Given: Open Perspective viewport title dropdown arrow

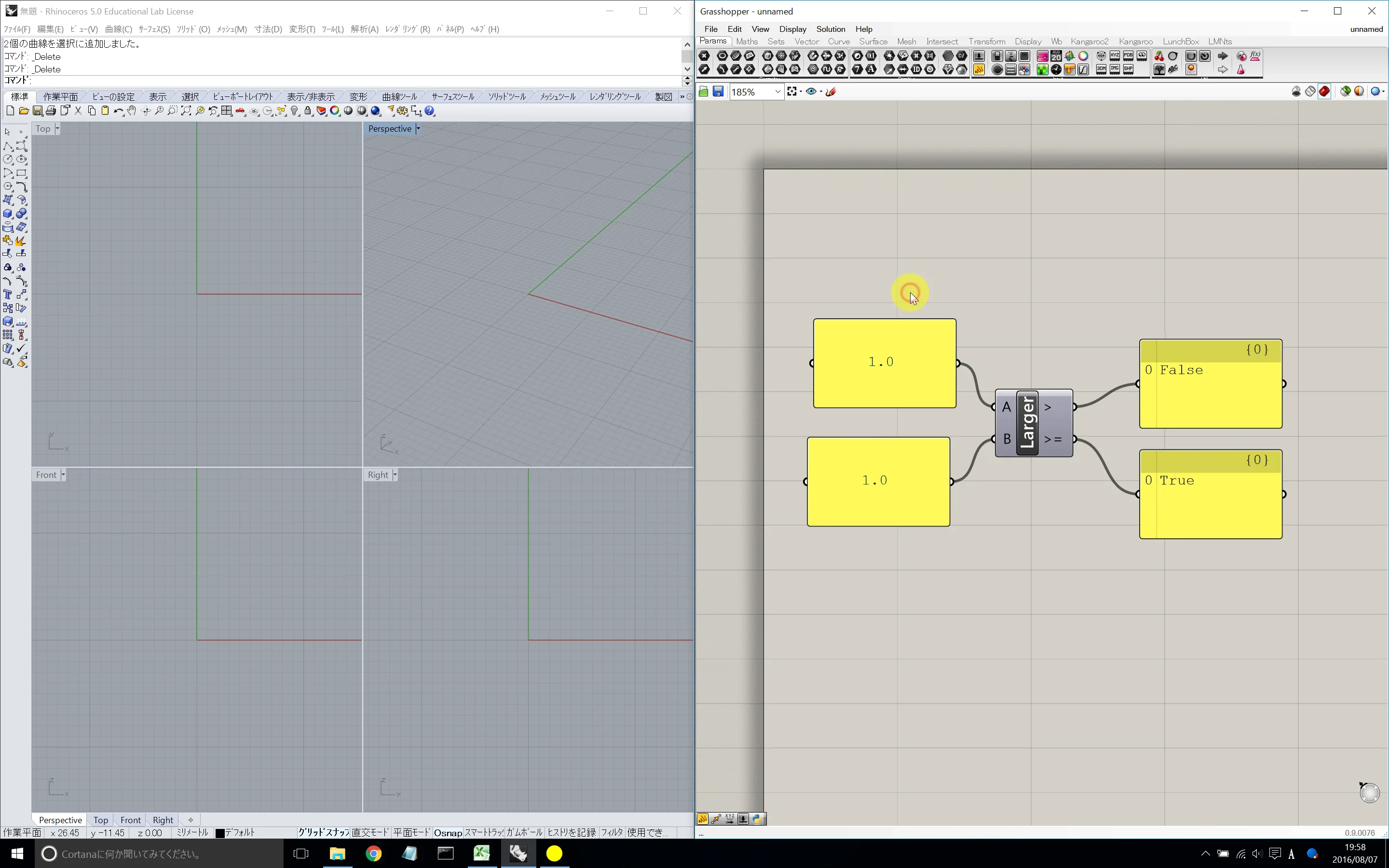Looking at the screenshot, I should (x=418, y=129).
